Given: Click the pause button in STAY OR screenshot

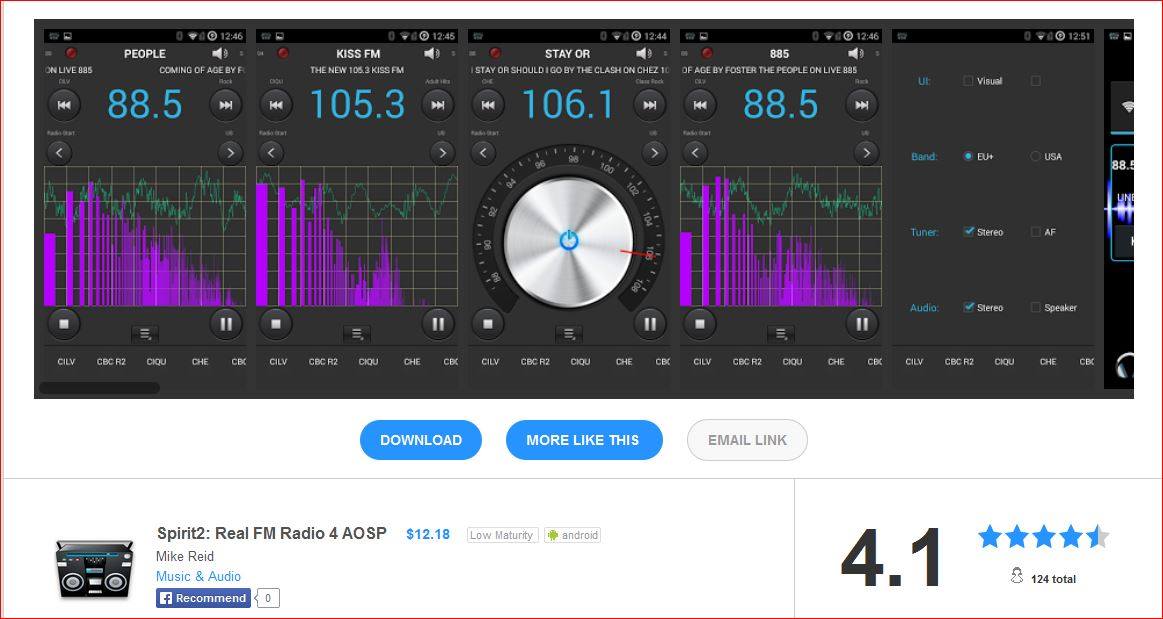Looking at the screenshot, I should pyautogui.click(x=650, y=323).
